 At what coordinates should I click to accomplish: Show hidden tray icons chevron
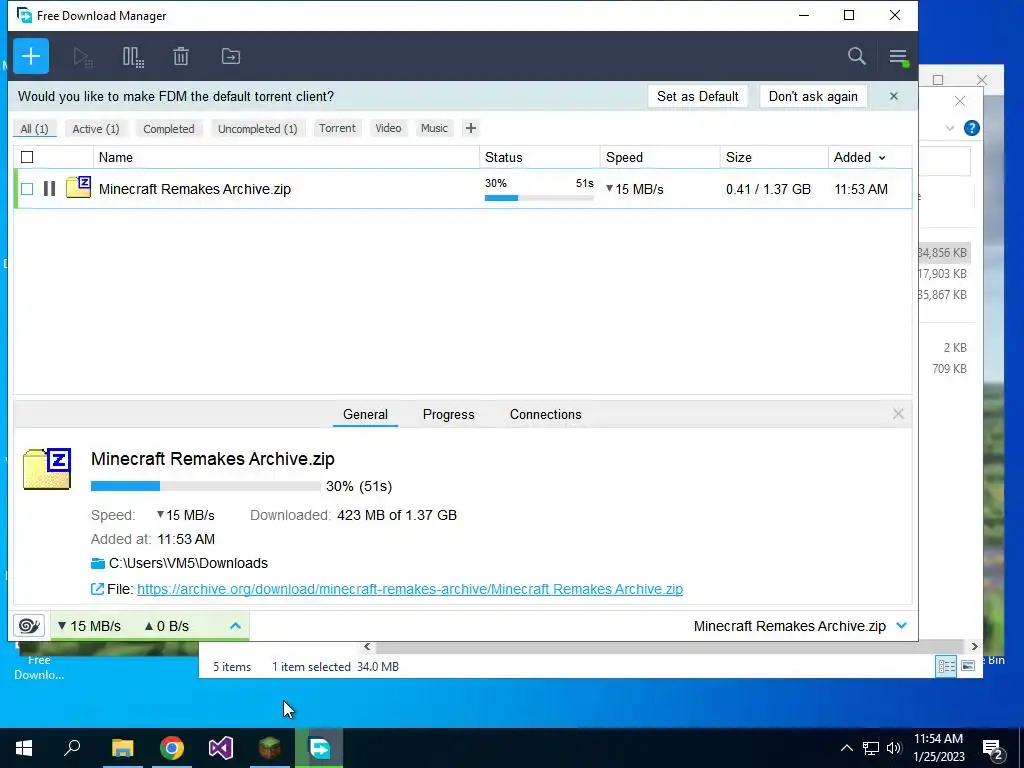click(846, 748)
